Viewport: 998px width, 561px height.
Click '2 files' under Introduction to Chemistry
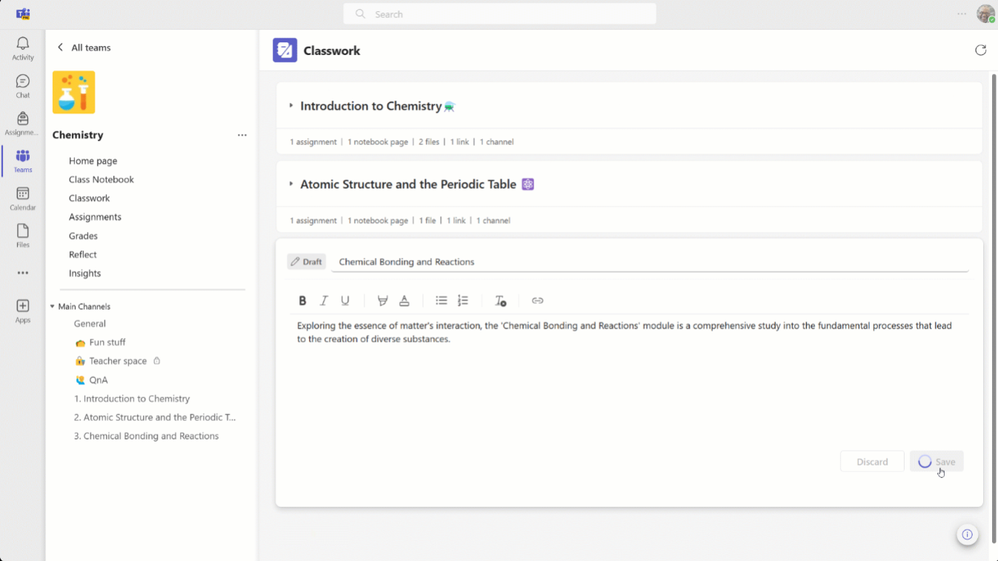tap(429, 142)
